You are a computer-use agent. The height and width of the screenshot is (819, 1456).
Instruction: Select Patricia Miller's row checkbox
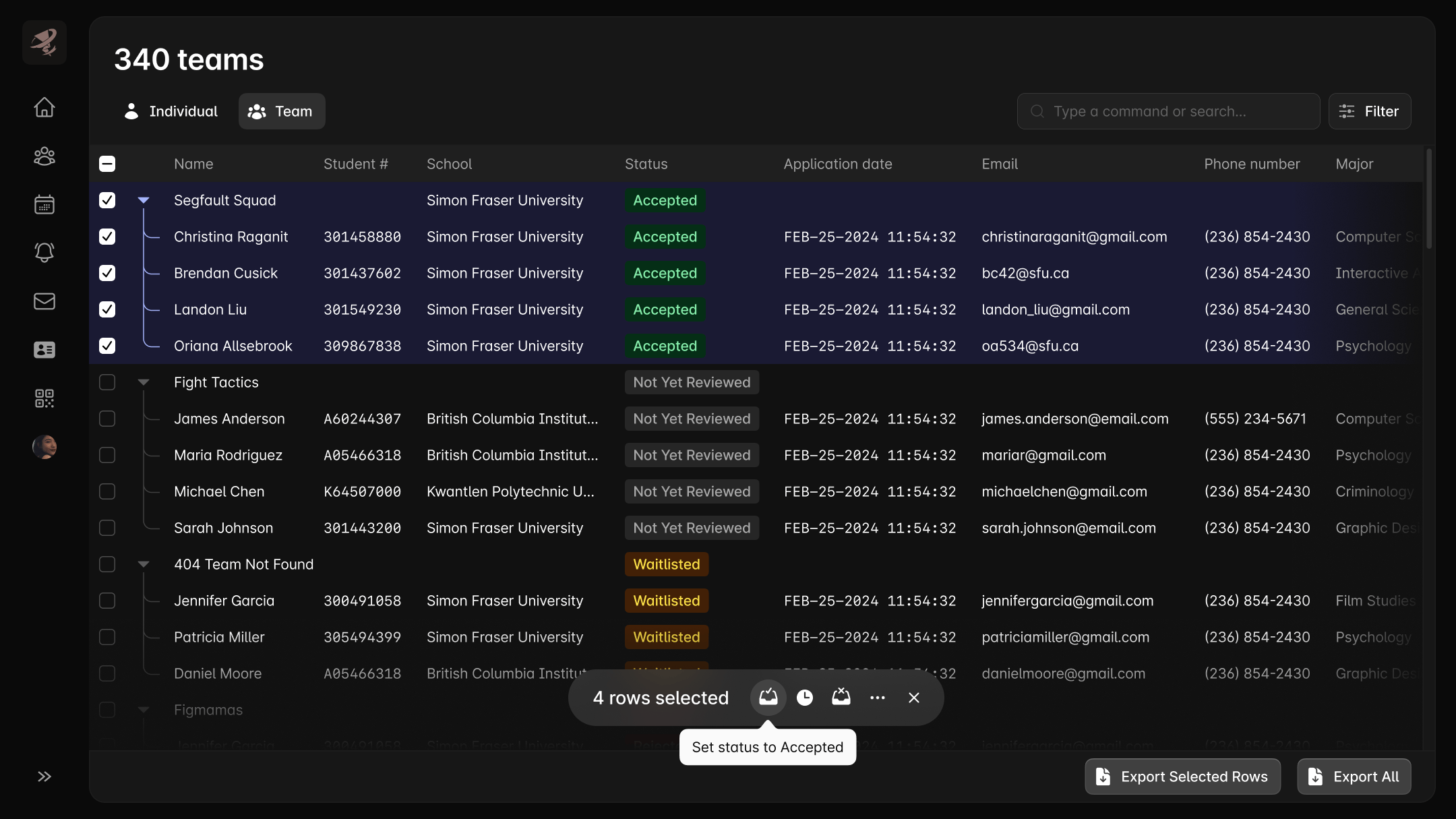(107, 637)
